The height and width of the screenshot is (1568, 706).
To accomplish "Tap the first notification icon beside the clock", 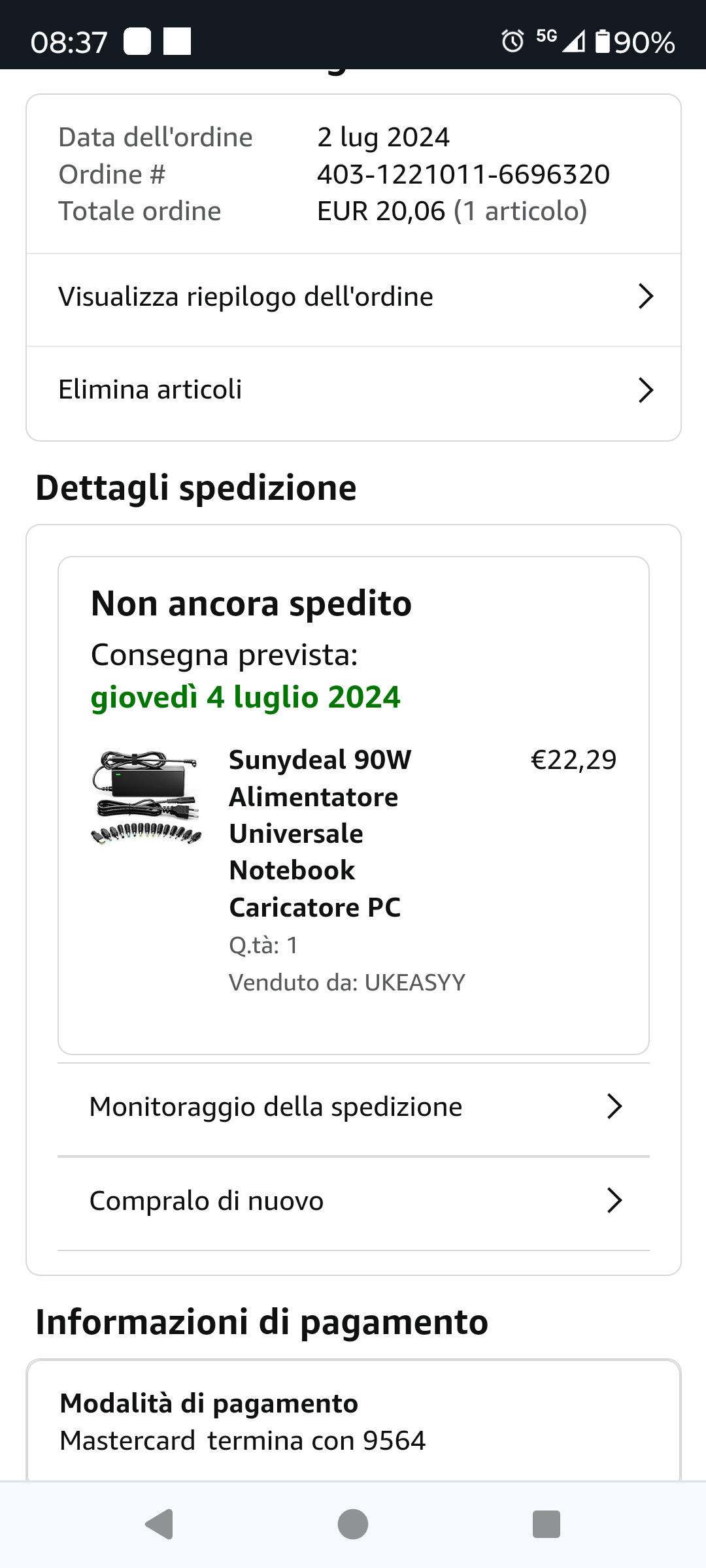I will (x=137, y=42).
